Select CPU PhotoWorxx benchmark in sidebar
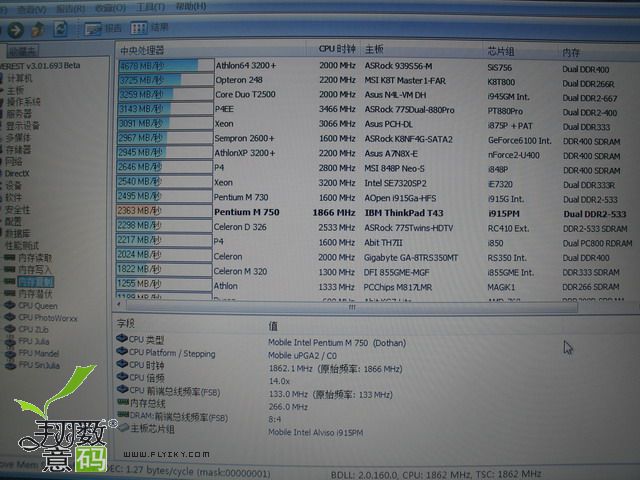Screen dimensions: 640x480 click(46, 317)
